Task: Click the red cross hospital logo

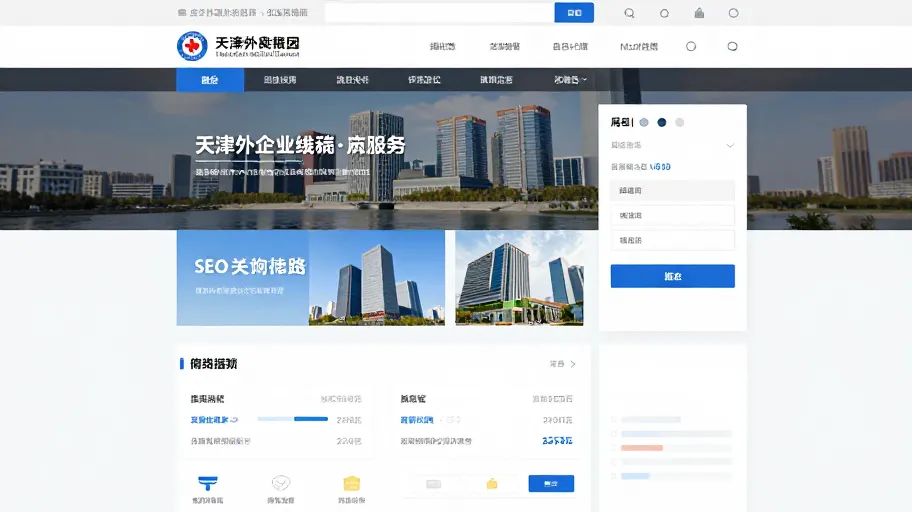Action: 192,46
